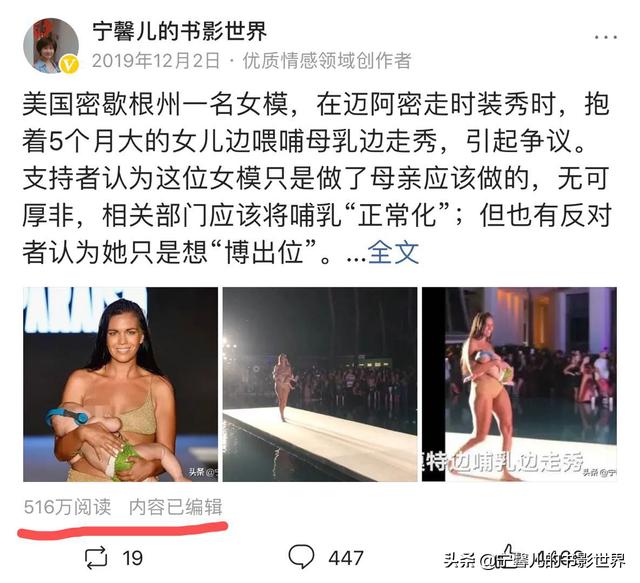Viewport: 640px width, 583px height.
Task: Tap the 516万阅读 read count
Action: click(x=67, y=507)
